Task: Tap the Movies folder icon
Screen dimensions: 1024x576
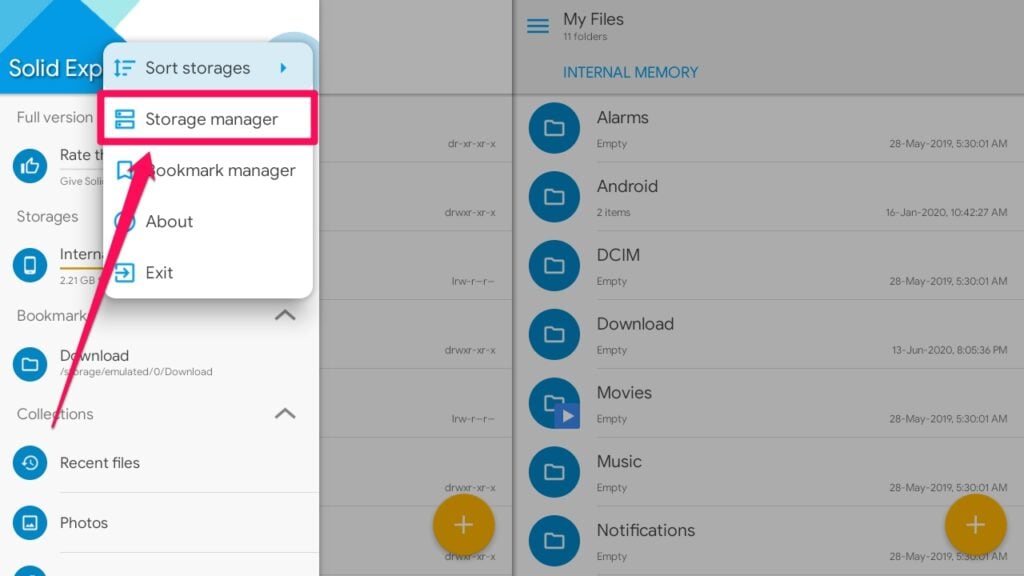Action: tap(554, 403)
